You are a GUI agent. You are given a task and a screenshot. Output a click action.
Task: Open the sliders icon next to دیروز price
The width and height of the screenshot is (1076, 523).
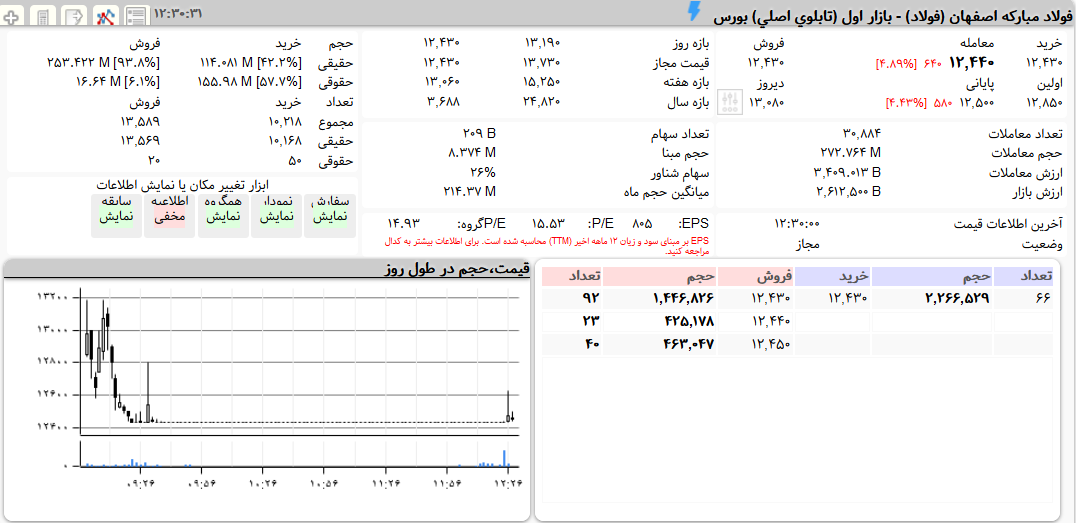click(729, 103)
